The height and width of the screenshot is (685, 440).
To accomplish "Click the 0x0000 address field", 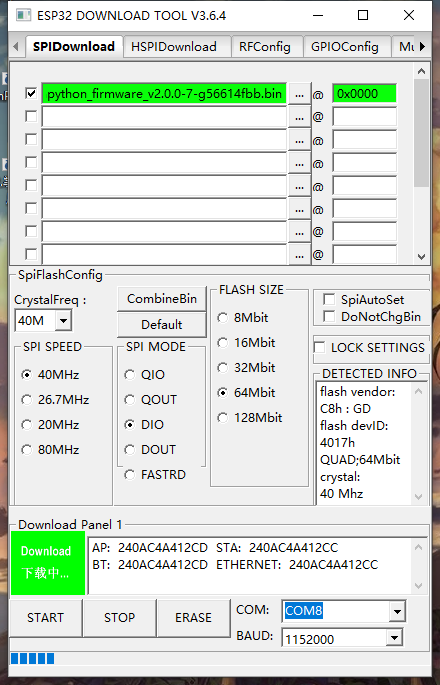I will tap(364, 94).
